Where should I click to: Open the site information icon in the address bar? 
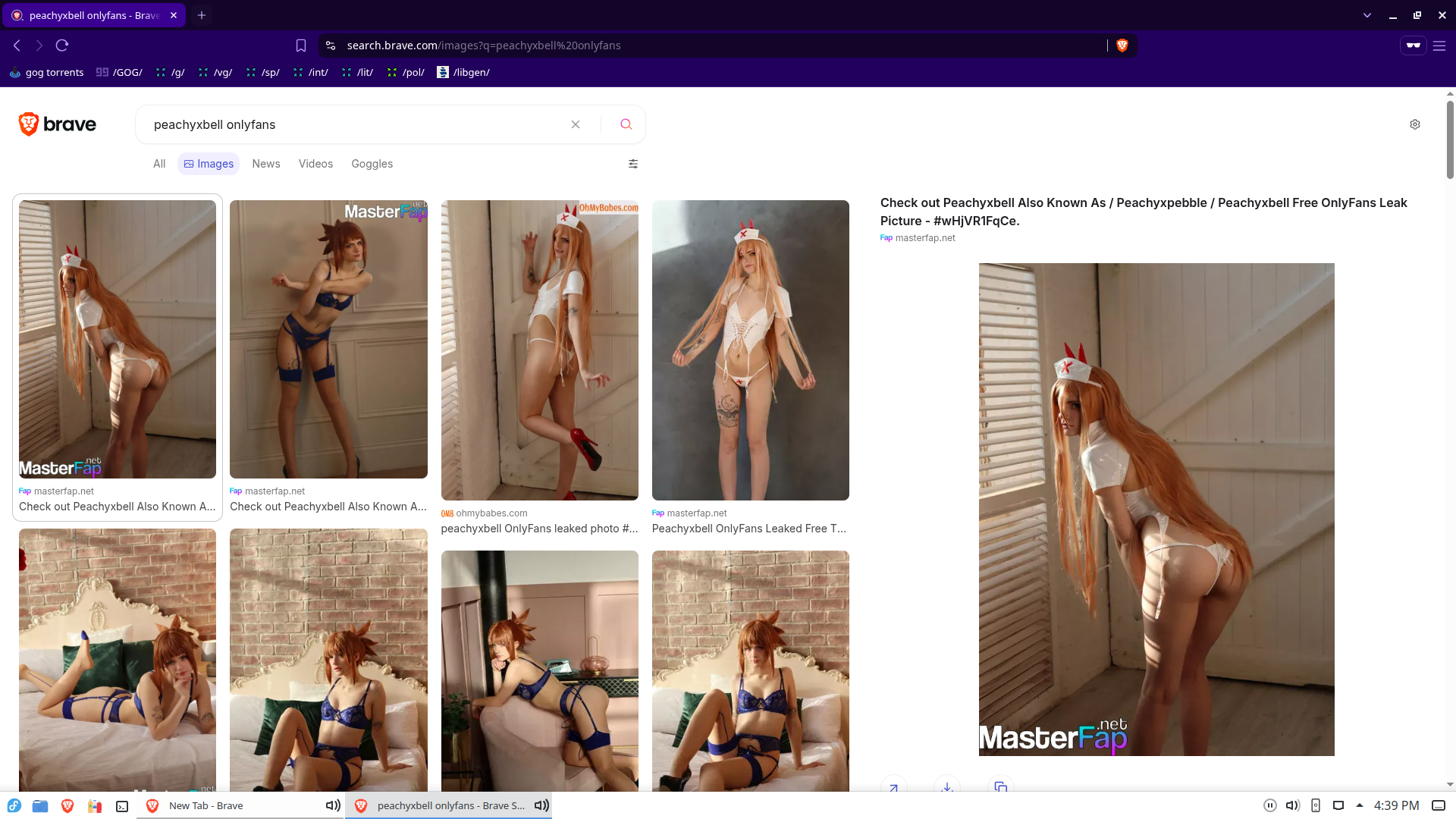point(331,45)
